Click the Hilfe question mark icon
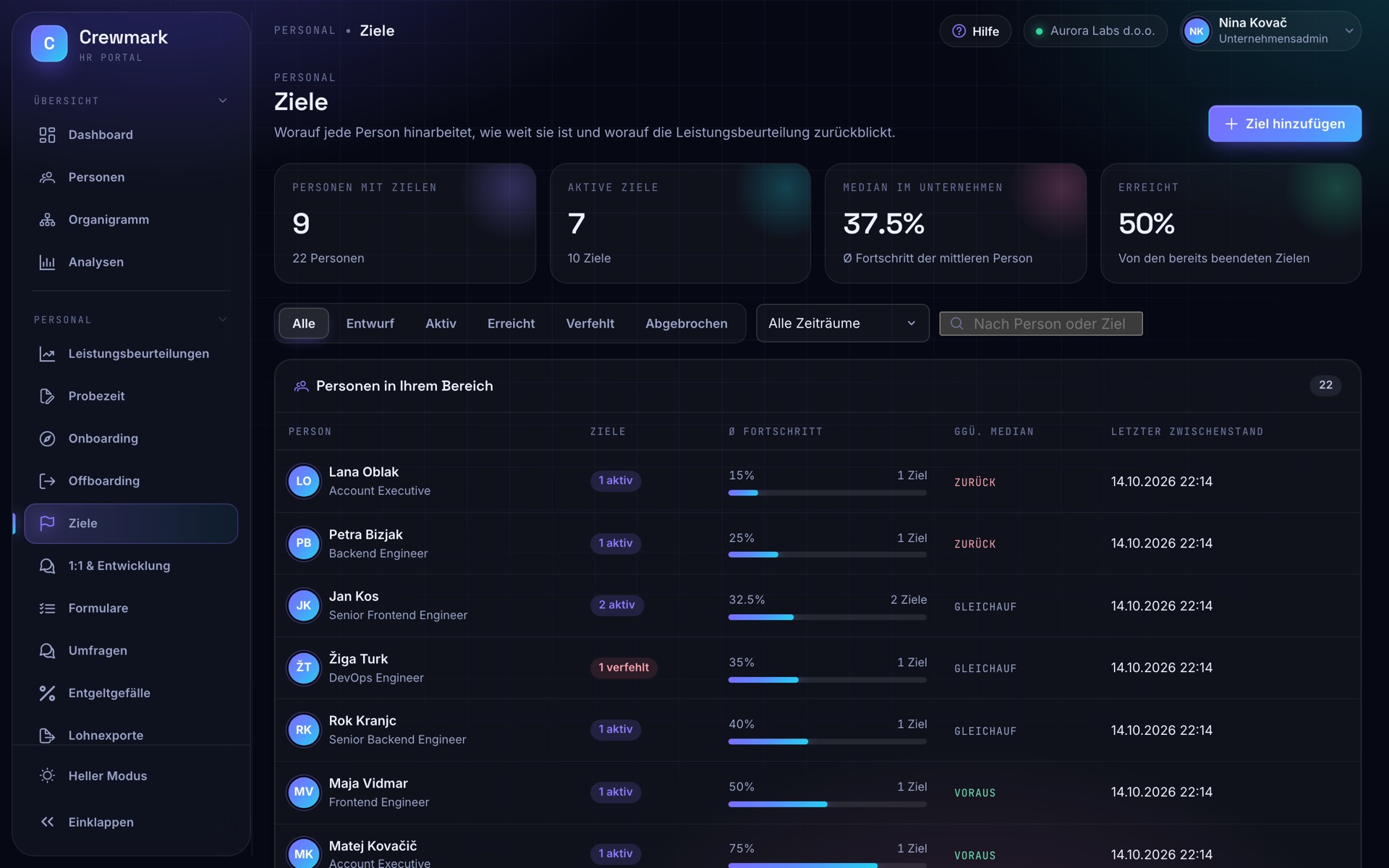This screenshot has width=1389, height=868. (x=959, y=31)
